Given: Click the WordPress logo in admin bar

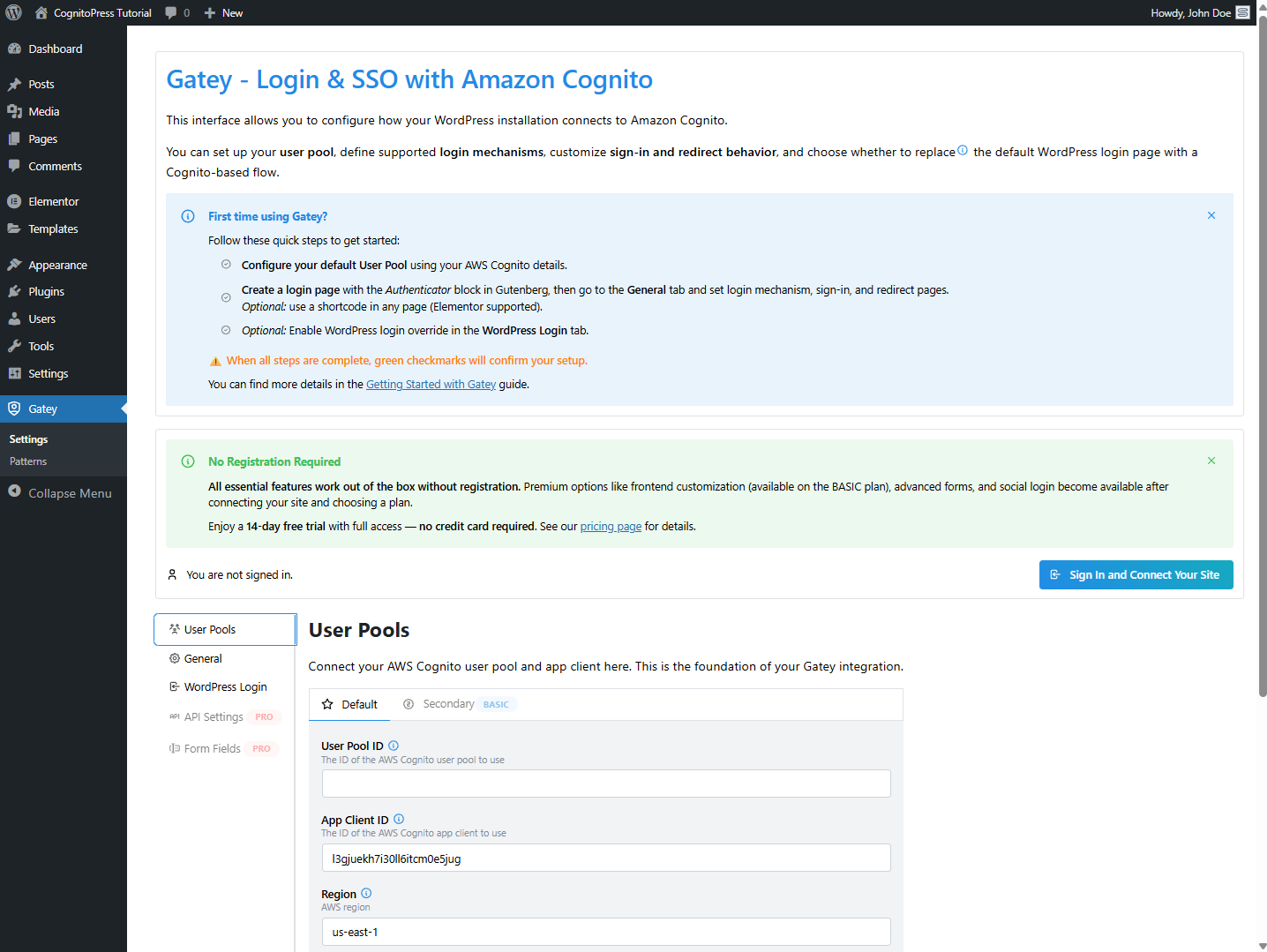Looking at the screenshot, I should pos(13,12).
